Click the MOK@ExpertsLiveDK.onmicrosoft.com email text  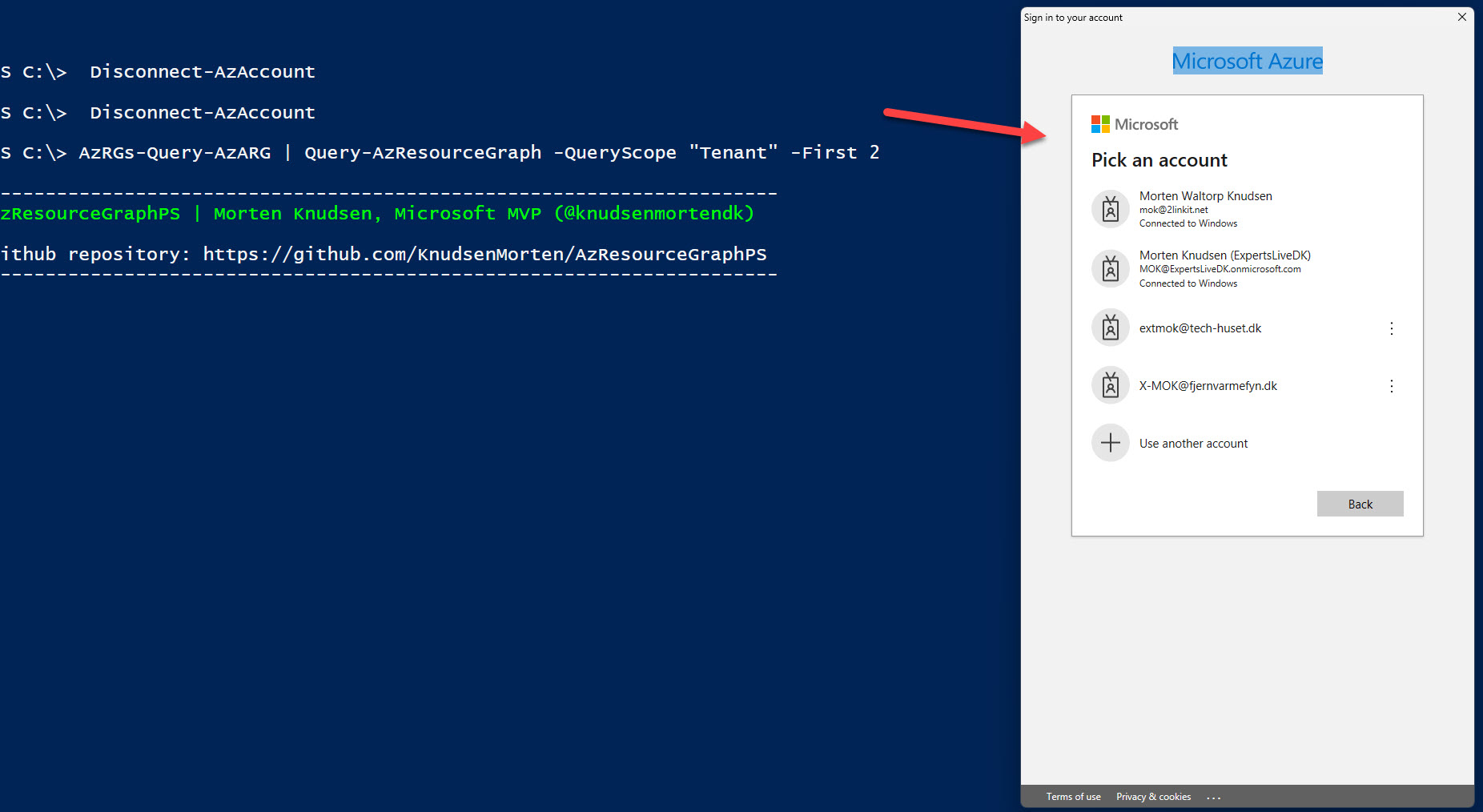[1220, 269]
